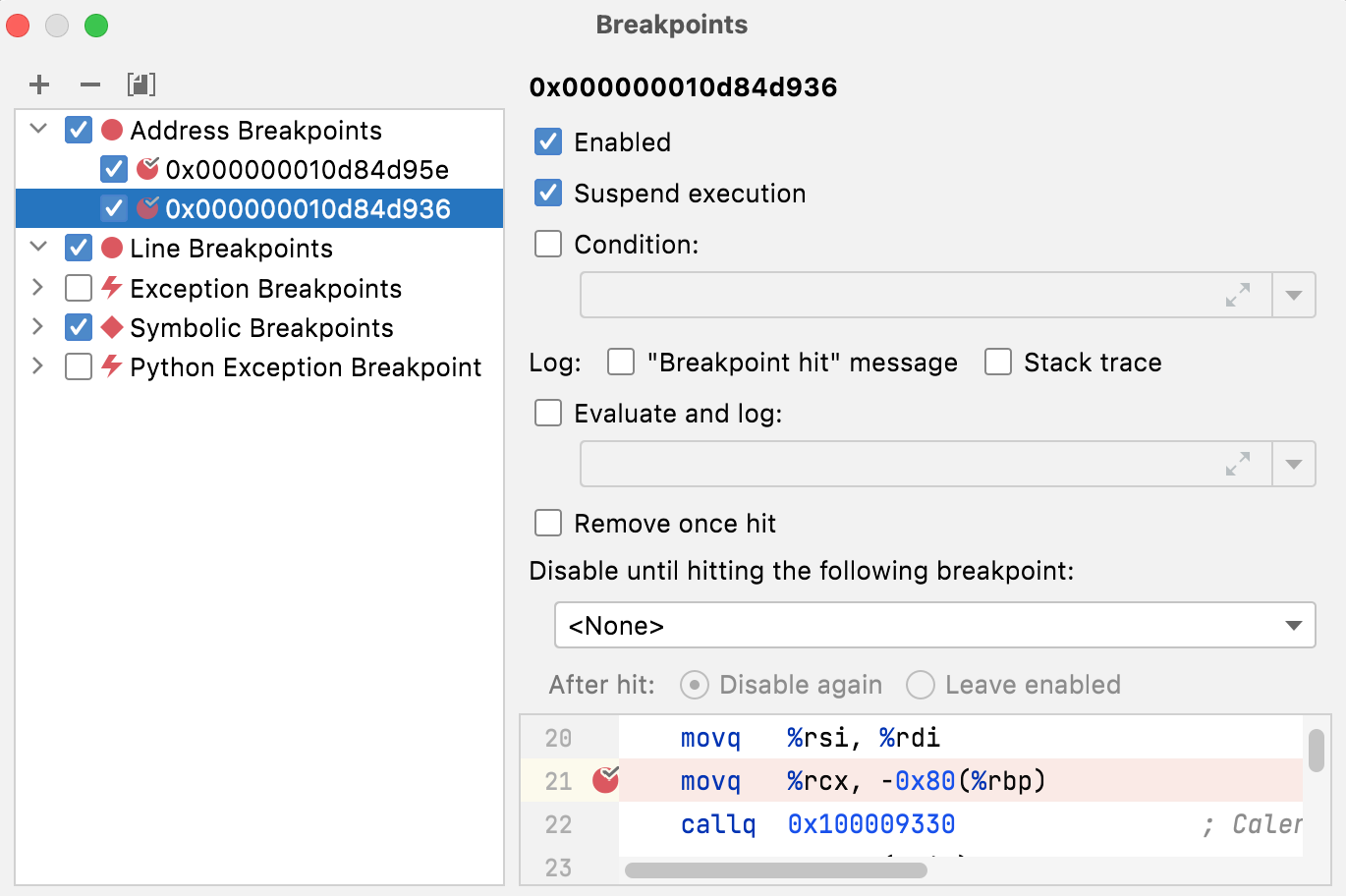Expand the Evaluate and log editor field
Screen dimensions: 1346x896
1237,463
